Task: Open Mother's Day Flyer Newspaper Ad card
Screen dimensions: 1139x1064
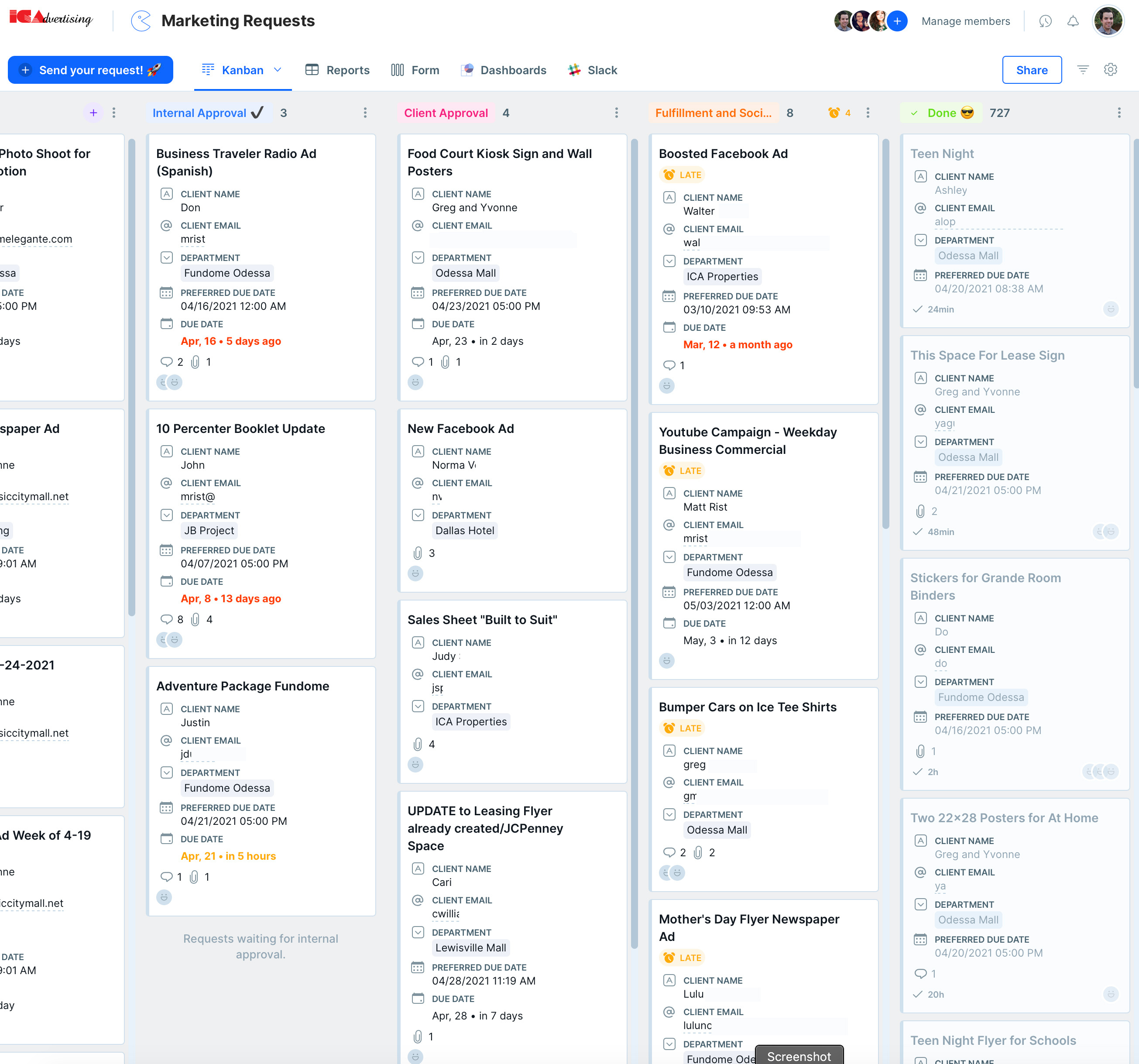Action: tap(764, 982)
